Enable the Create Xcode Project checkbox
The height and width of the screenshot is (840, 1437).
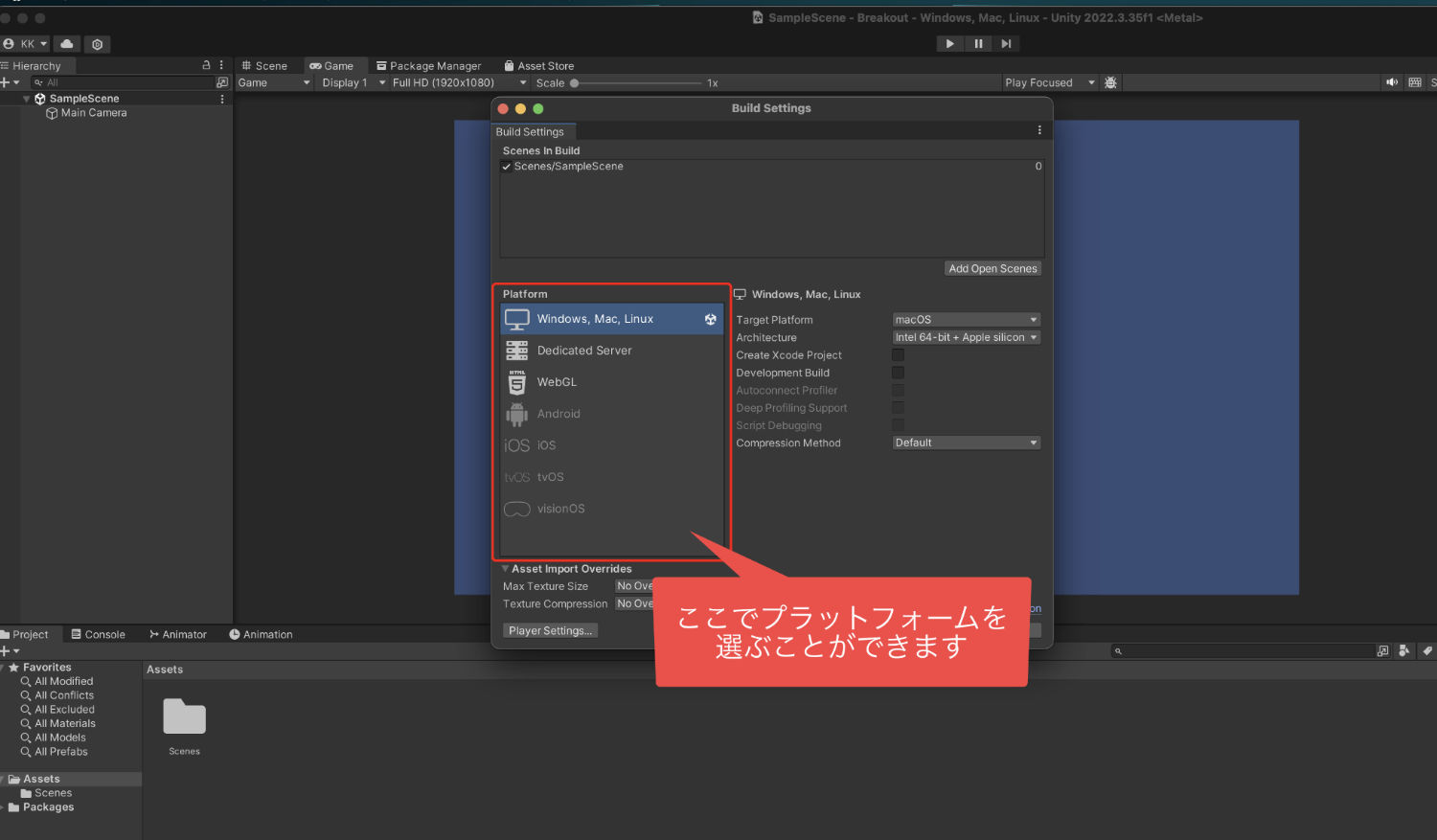[898, 355]
